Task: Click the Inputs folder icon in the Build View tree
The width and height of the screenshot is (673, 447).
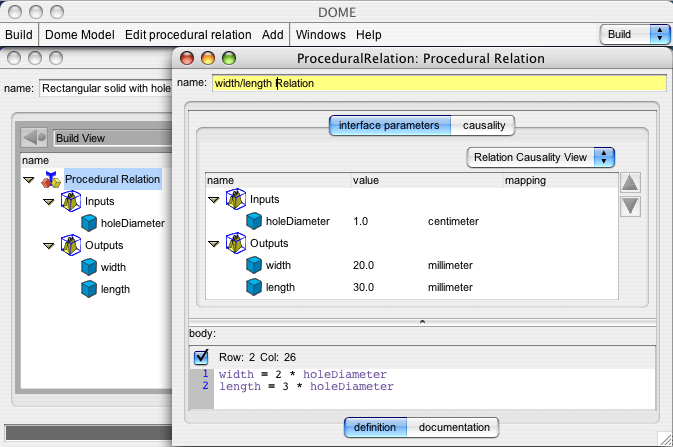Action: [71, 201]
